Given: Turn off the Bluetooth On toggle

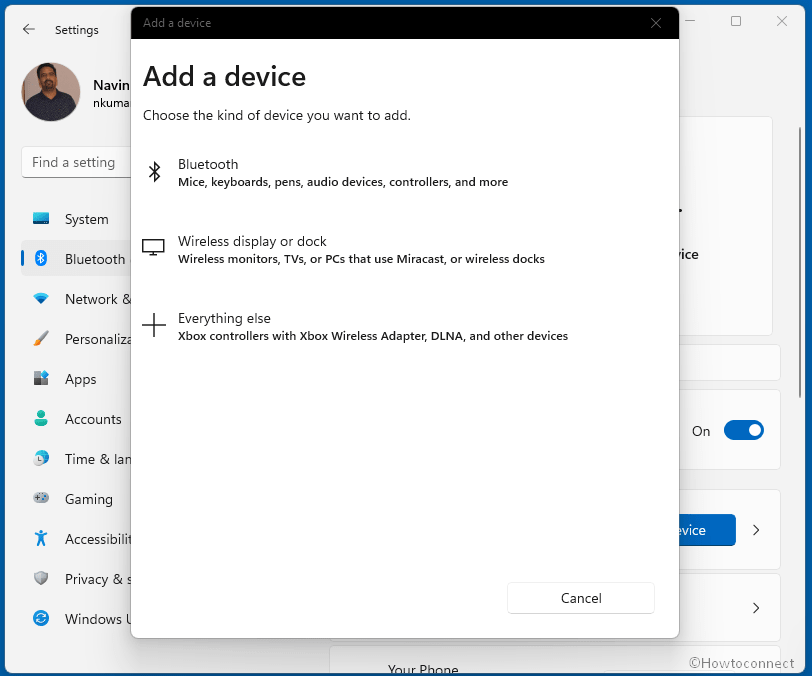Looking at the screenshot, I should (x=744, y=430).
